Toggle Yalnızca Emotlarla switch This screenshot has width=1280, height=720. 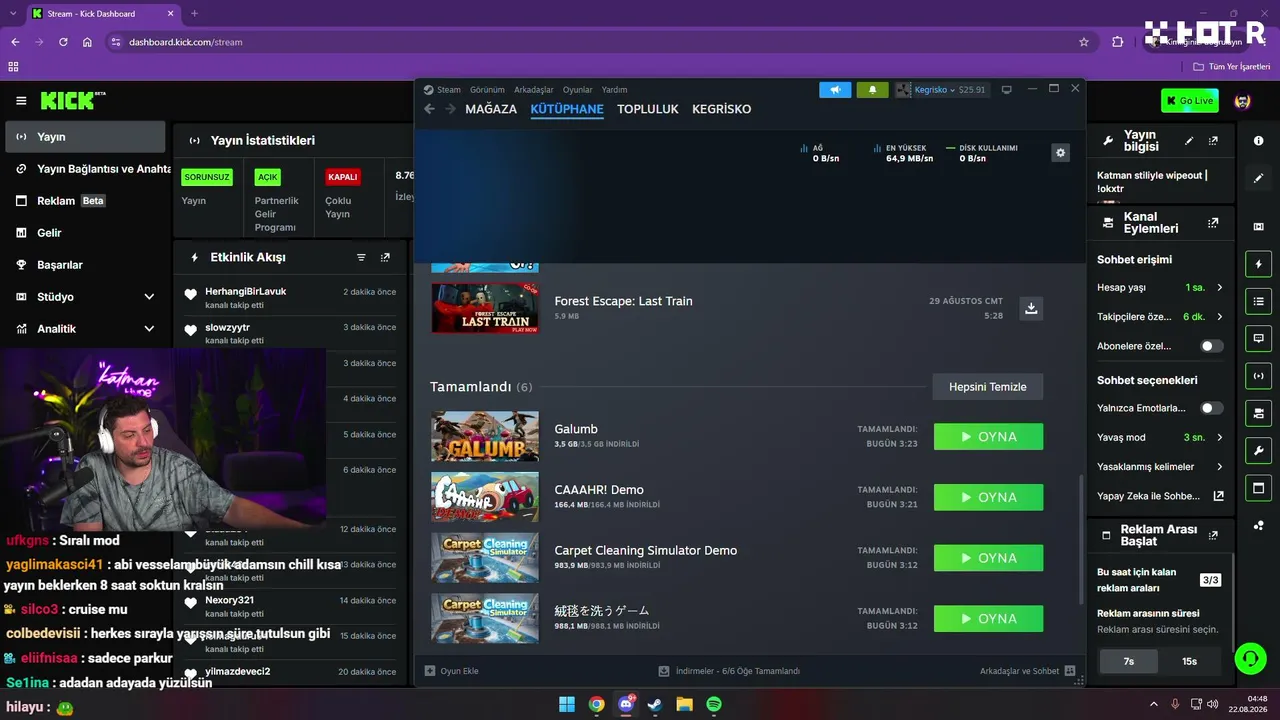tap(1211, 408)
